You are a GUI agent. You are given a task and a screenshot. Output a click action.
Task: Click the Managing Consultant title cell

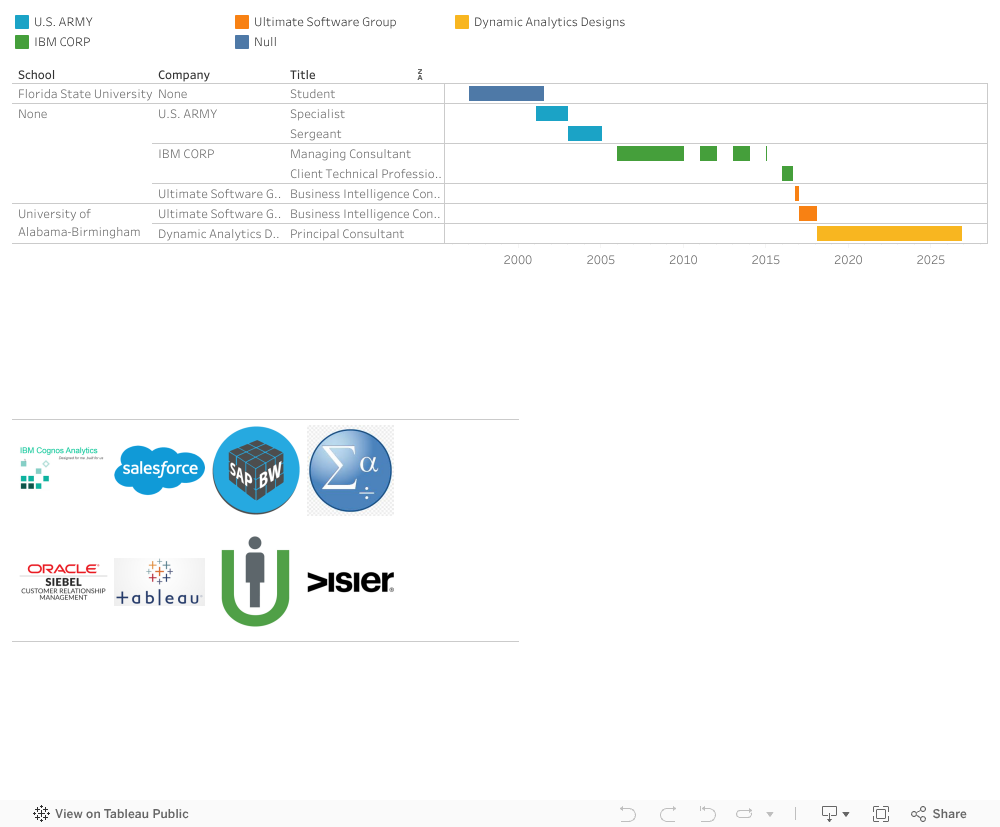350,154
